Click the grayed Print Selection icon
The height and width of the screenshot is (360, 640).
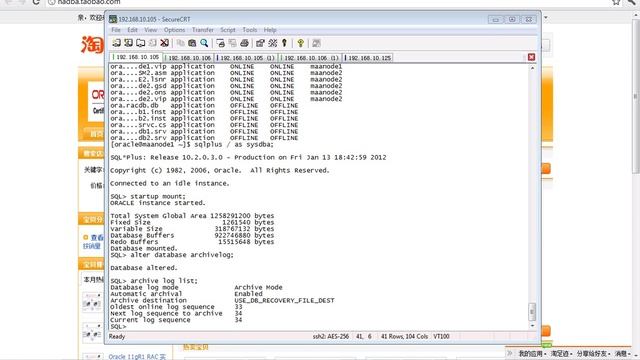[232, 43]
